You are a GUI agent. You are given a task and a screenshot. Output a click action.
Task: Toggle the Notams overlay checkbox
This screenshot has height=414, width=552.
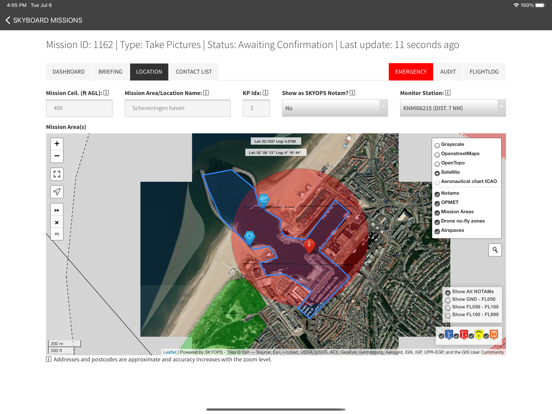[x=437, y=194]
